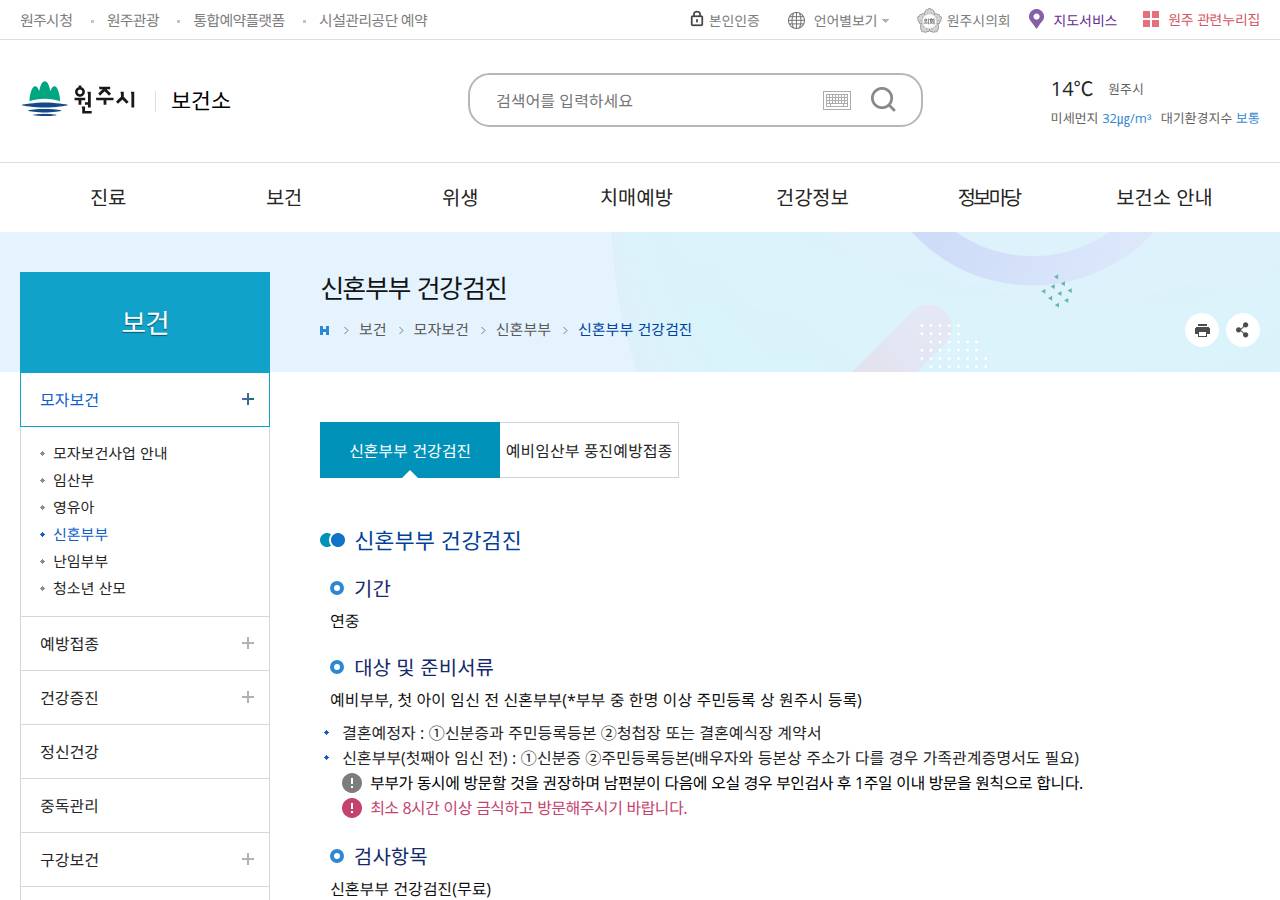Select 영유아 in the sidebar
Viewport: 1280px width, 900px height.
click(74, 507)
